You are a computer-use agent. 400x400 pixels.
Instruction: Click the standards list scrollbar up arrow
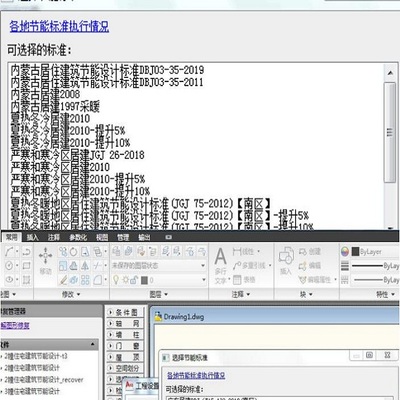390,73
